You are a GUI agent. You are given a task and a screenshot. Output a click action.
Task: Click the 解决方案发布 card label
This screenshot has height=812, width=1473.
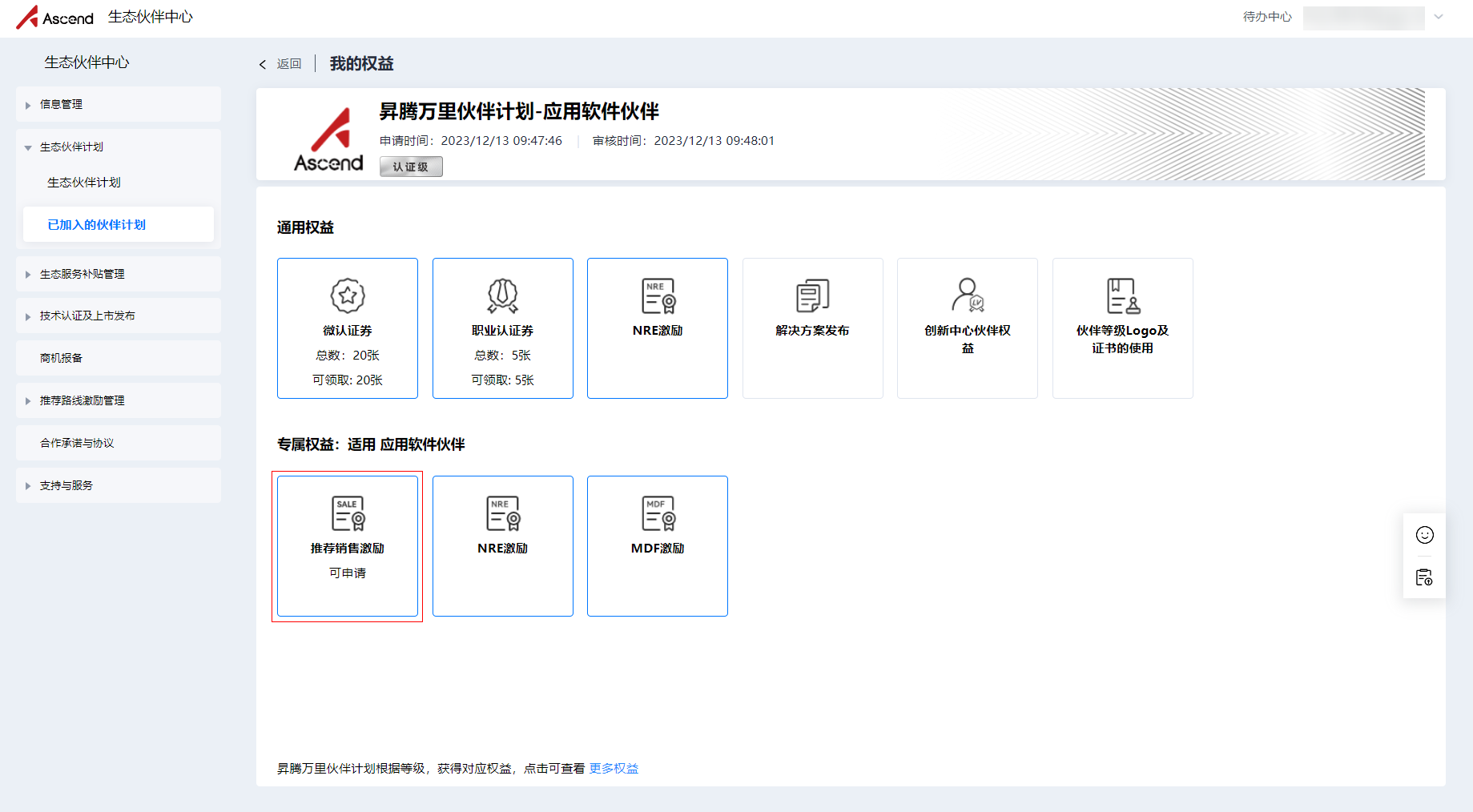(812, 330)
